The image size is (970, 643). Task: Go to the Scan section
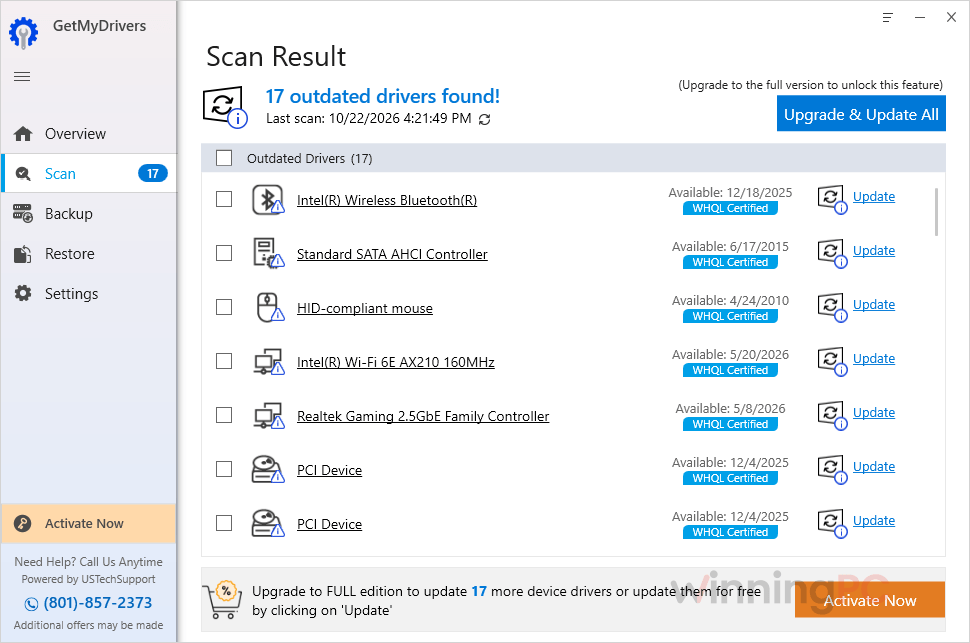(x=88, y=173)
